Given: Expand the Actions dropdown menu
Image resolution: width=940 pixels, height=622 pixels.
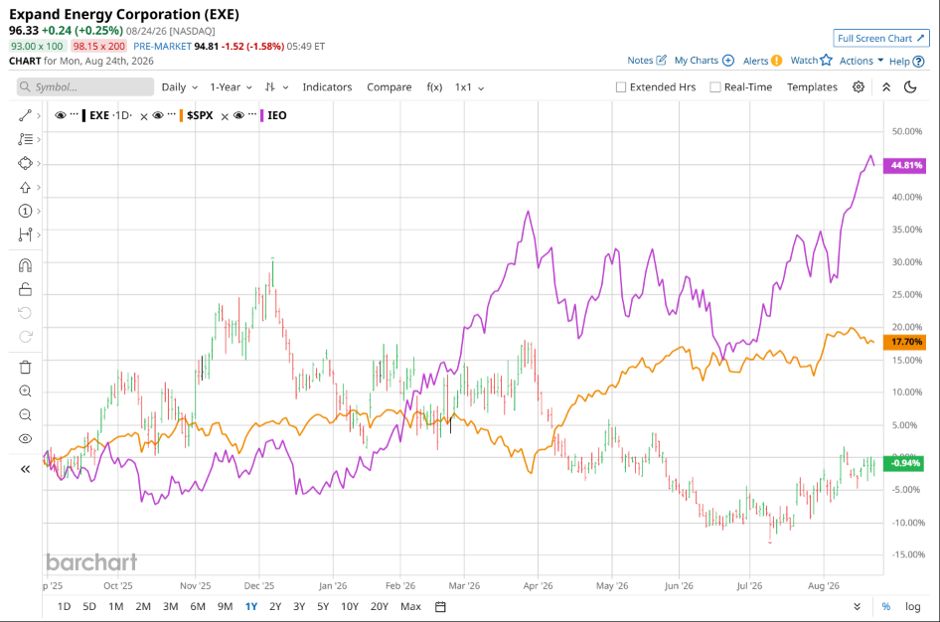Looking at the screenshot, I should tap(861, 61).
